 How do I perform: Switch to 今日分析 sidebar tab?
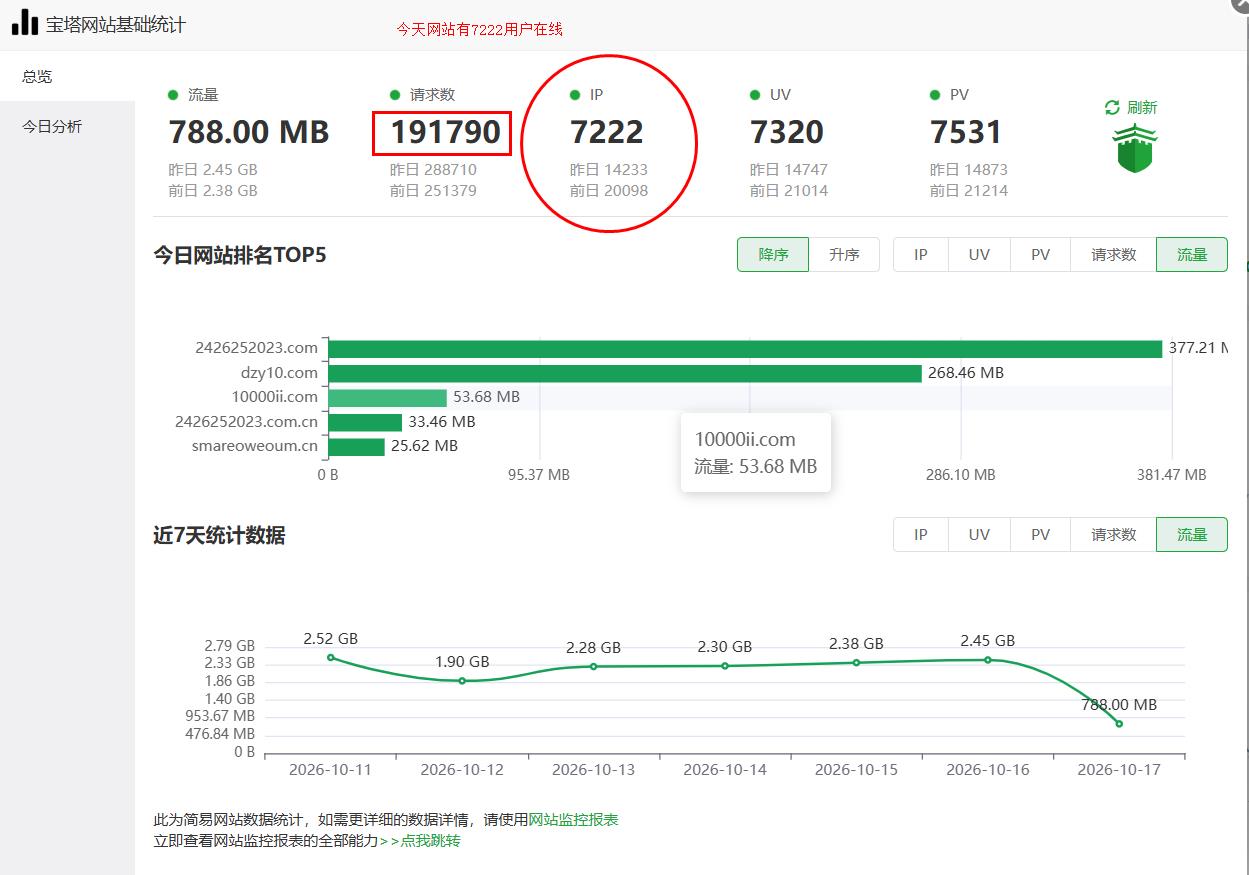67,127
